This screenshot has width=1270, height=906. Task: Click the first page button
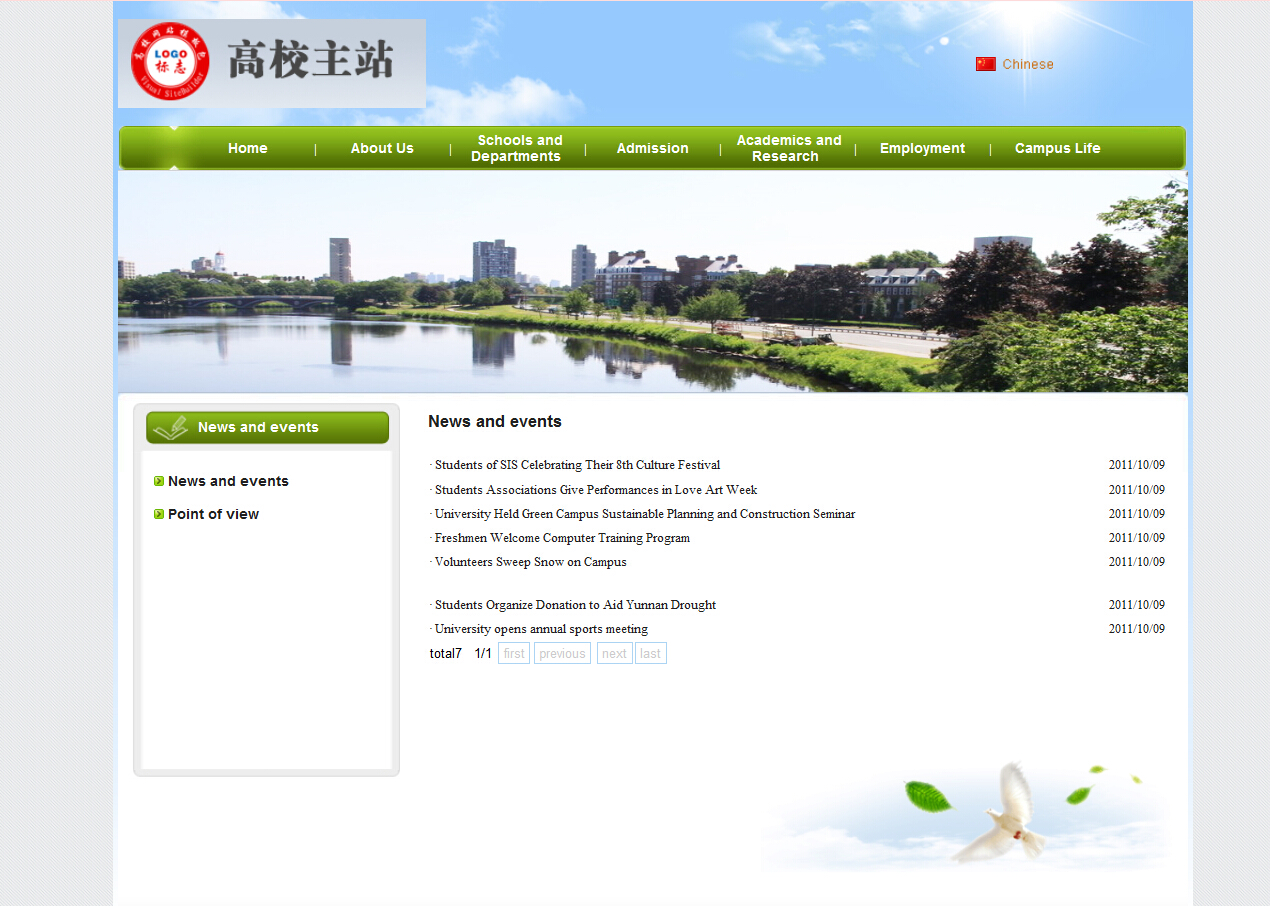(x=514, y=653)
